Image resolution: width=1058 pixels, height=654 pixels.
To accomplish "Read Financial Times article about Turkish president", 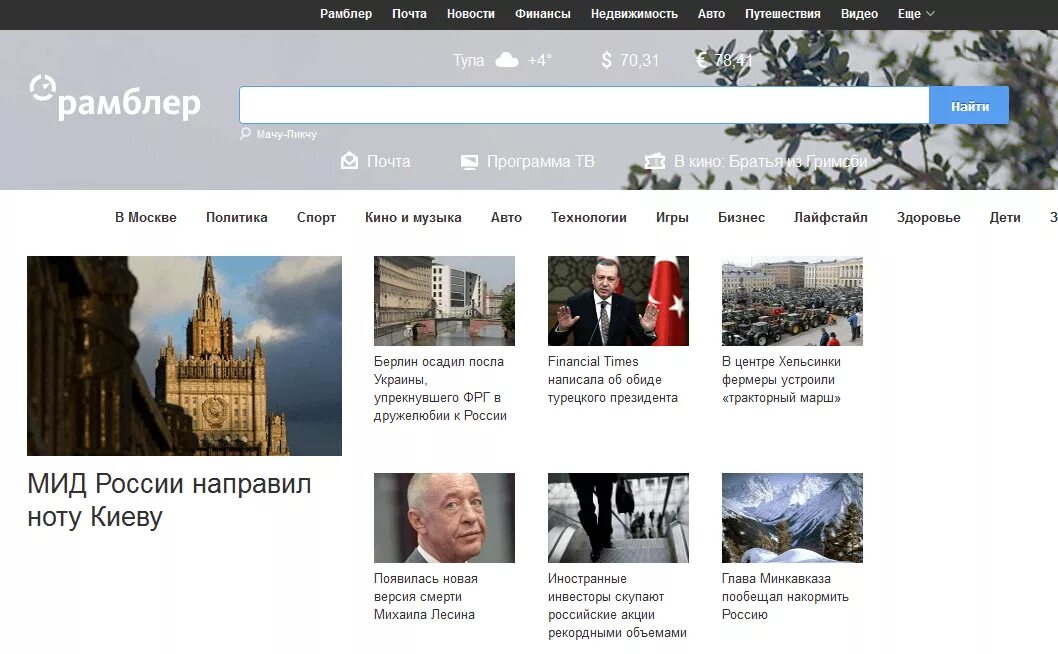I will (613, 379).
